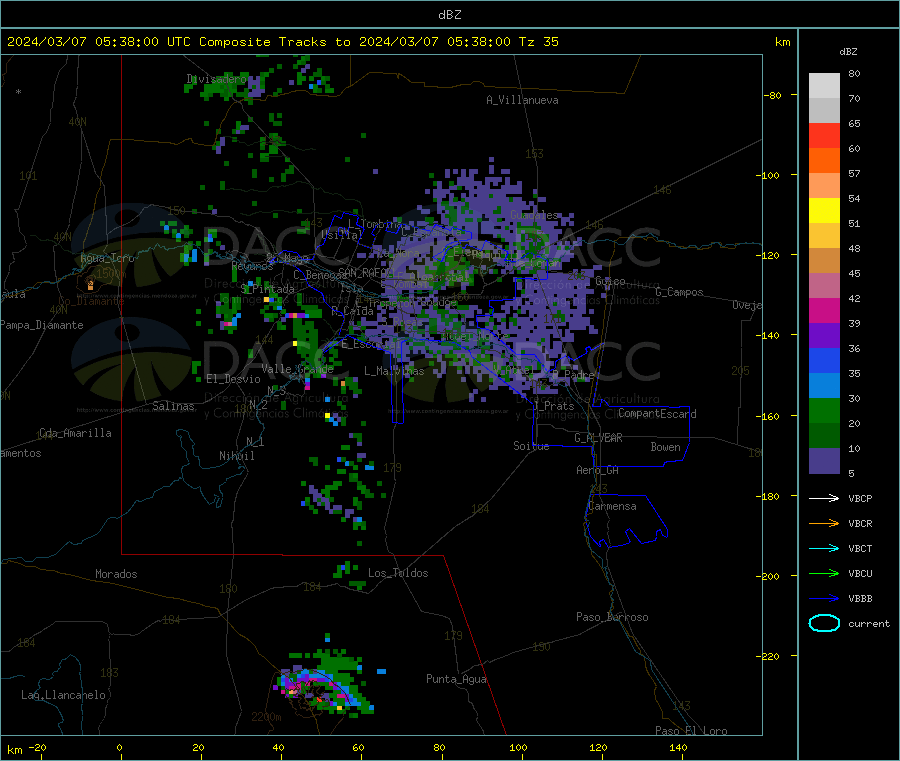The height and width of the screenshot is (761, 900).
Task: Click the '-220' km tick on right axis
Action: click(767, 656)
